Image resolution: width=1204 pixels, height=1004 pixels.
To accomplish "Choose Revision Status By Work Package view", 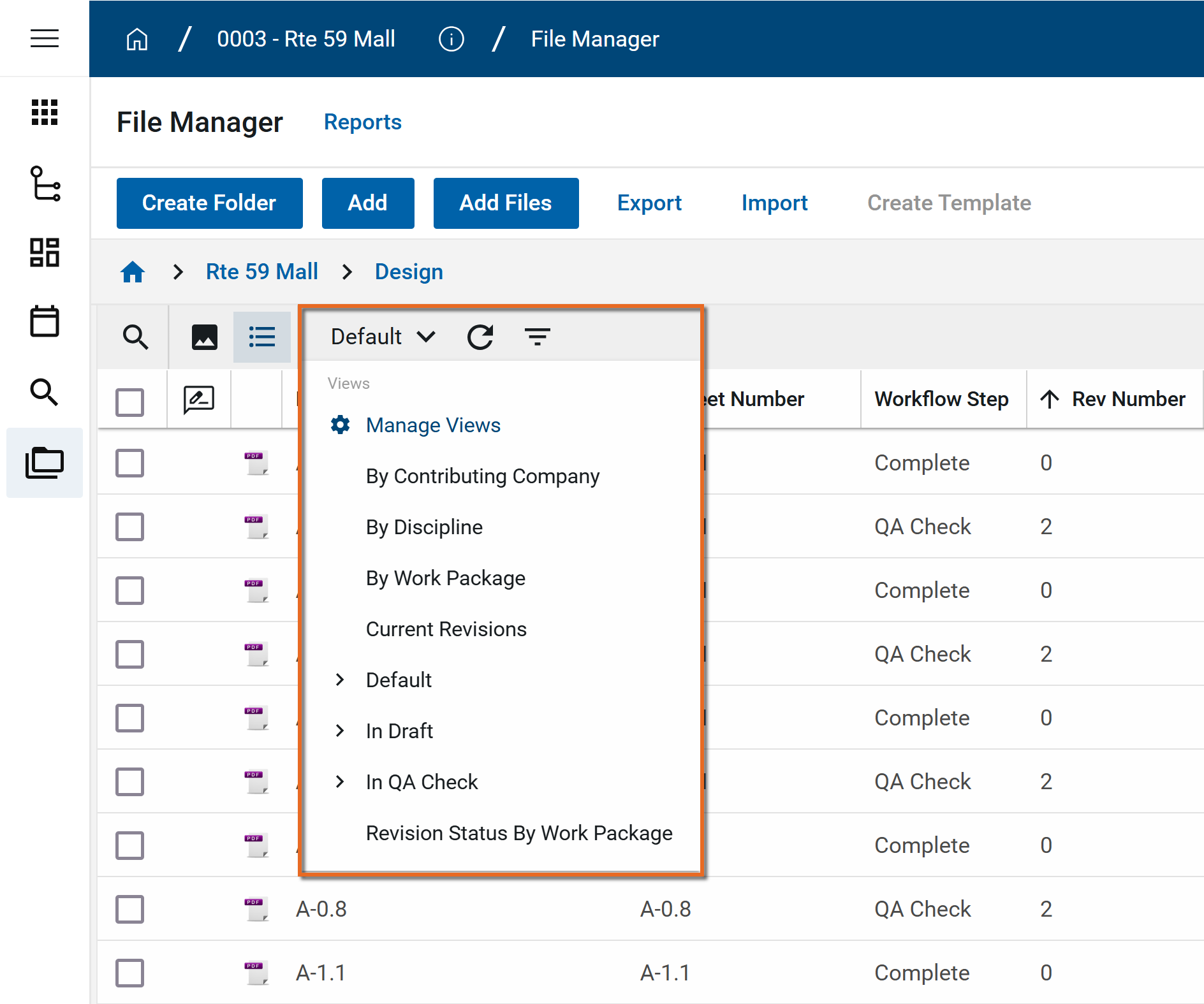I will tap(519, 833).
